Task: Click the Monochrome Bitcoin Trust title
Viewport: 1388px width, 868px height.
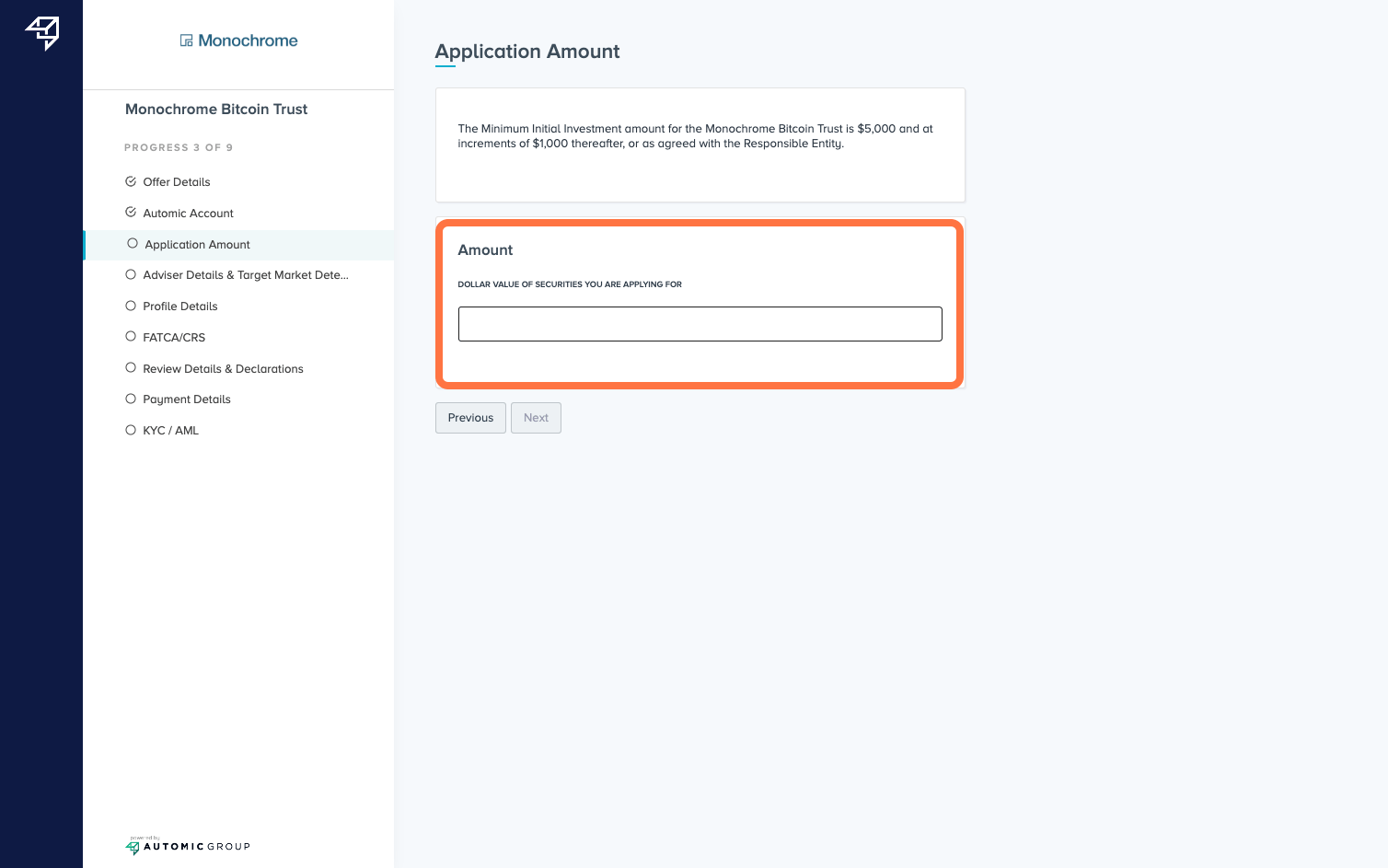Action: [216, 109]
